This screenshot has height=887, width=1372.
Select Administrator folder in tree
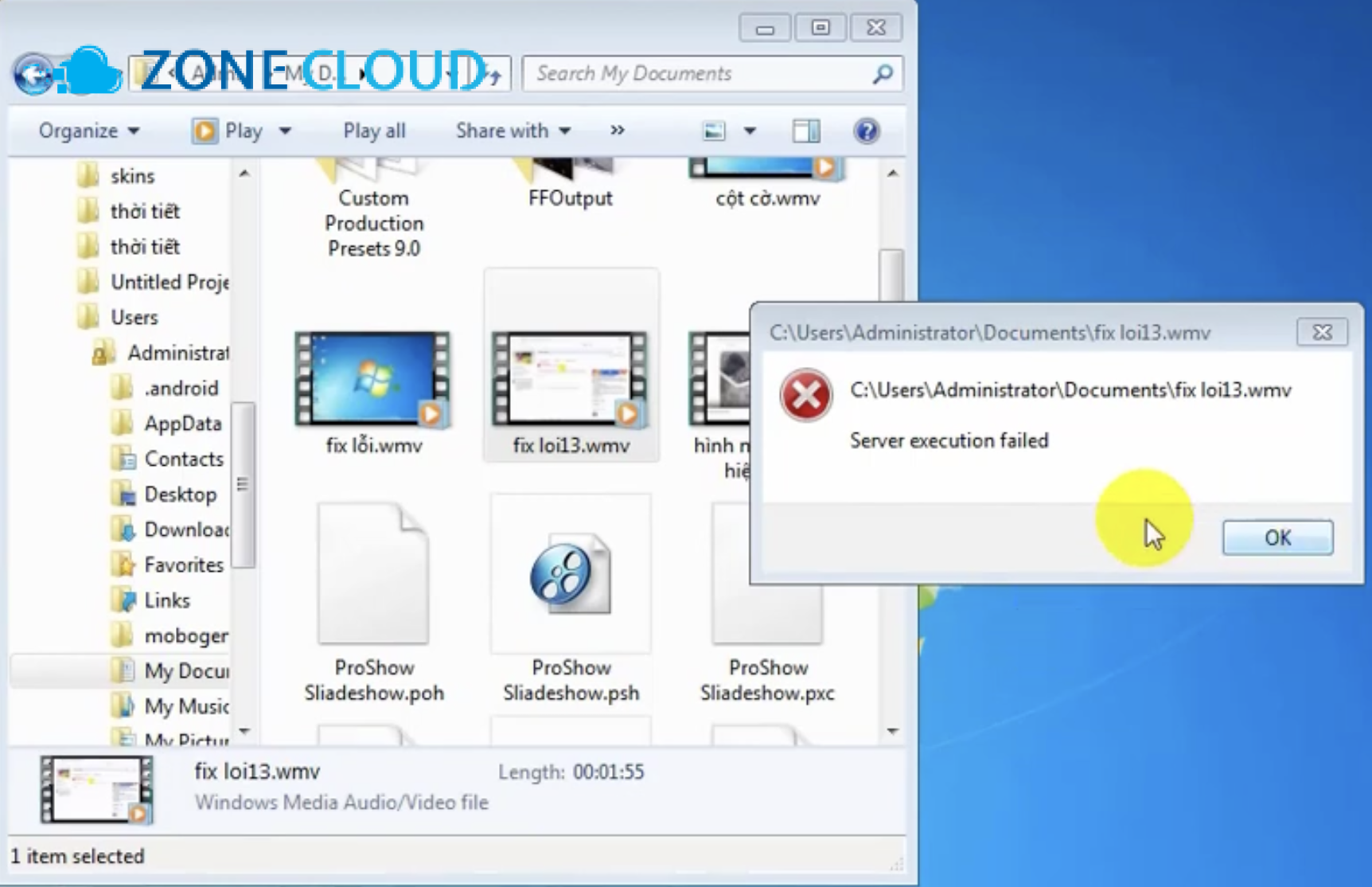161,352
